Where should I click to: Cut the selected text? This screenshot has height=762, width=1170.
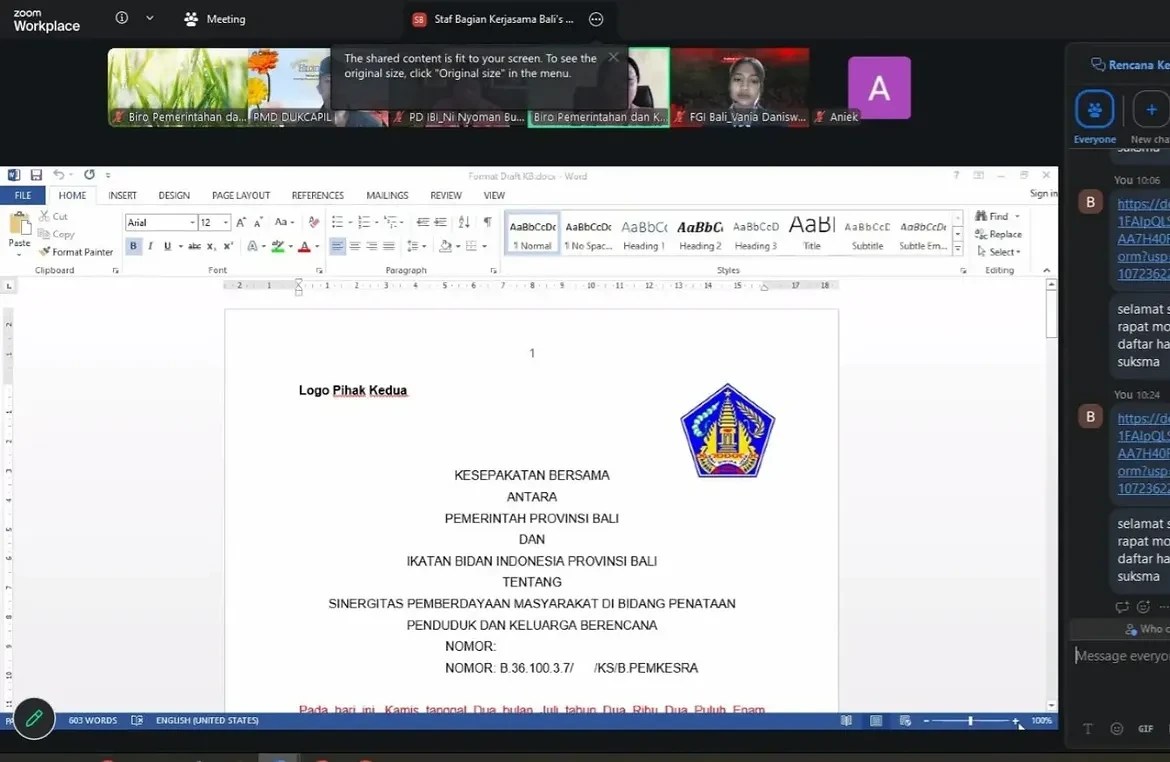tap(53, 216)
